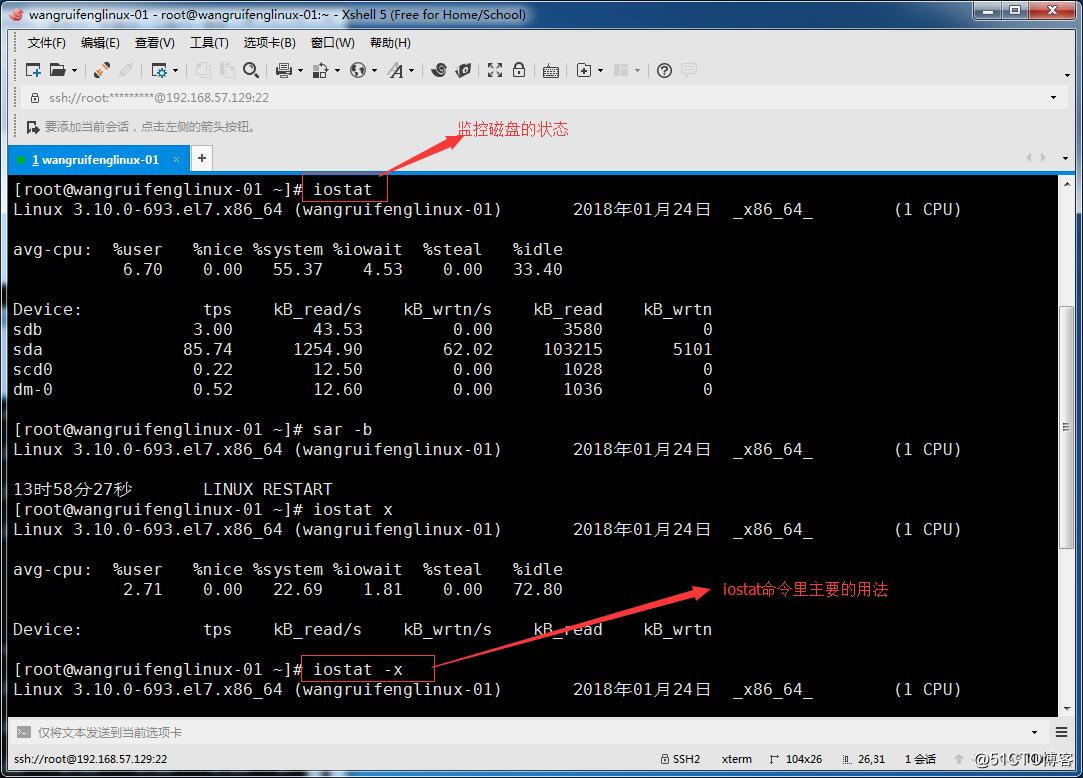This screenshot has width=1083, height=778.
Task: Launch Xftp with the swirl icon
Action: click(439, 70)
